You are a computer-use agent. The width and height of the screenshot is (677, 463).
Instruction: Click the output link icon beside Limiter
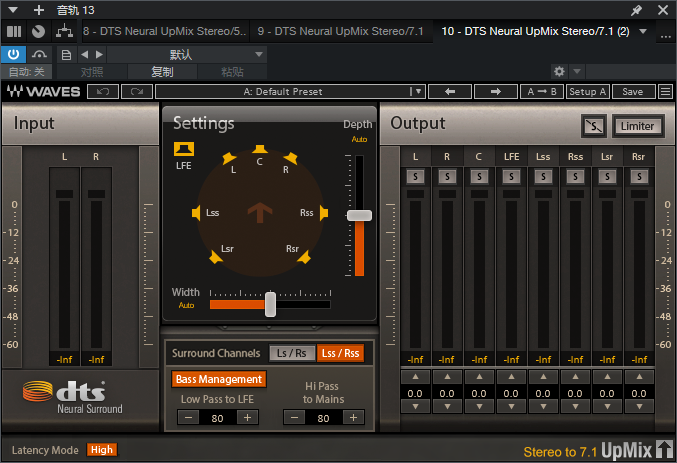tap(594, 126)
